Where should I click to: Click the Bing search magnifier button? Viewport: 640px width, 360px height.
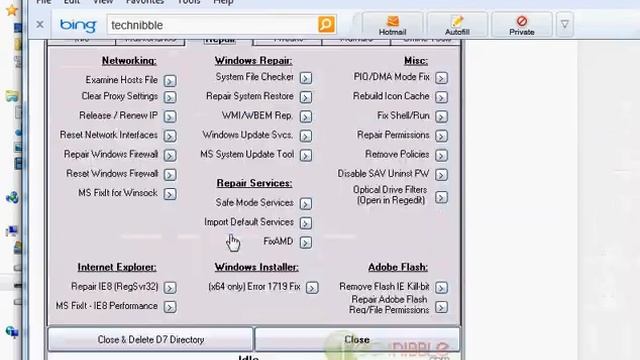click(326, 24)
